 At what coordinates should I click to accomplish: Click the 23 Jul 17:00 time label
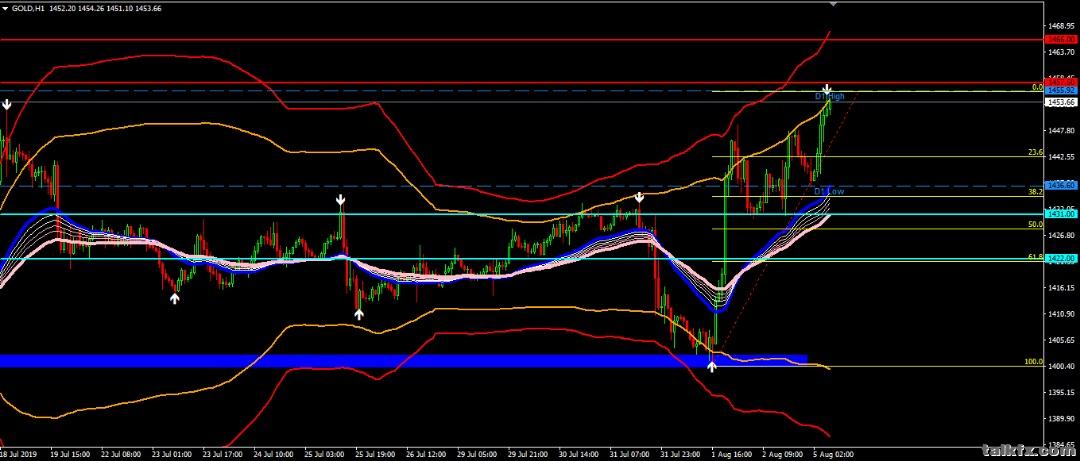coord(222,455)
